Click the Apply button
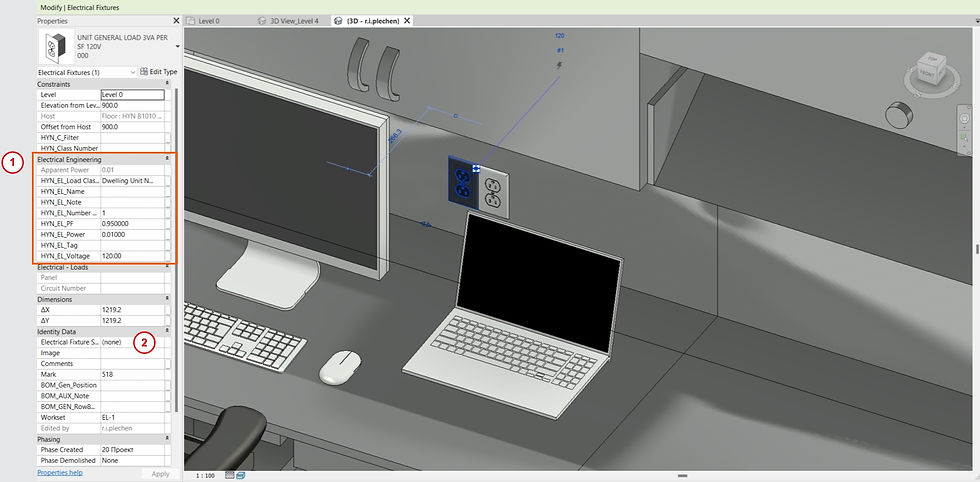 click(160, 474)
